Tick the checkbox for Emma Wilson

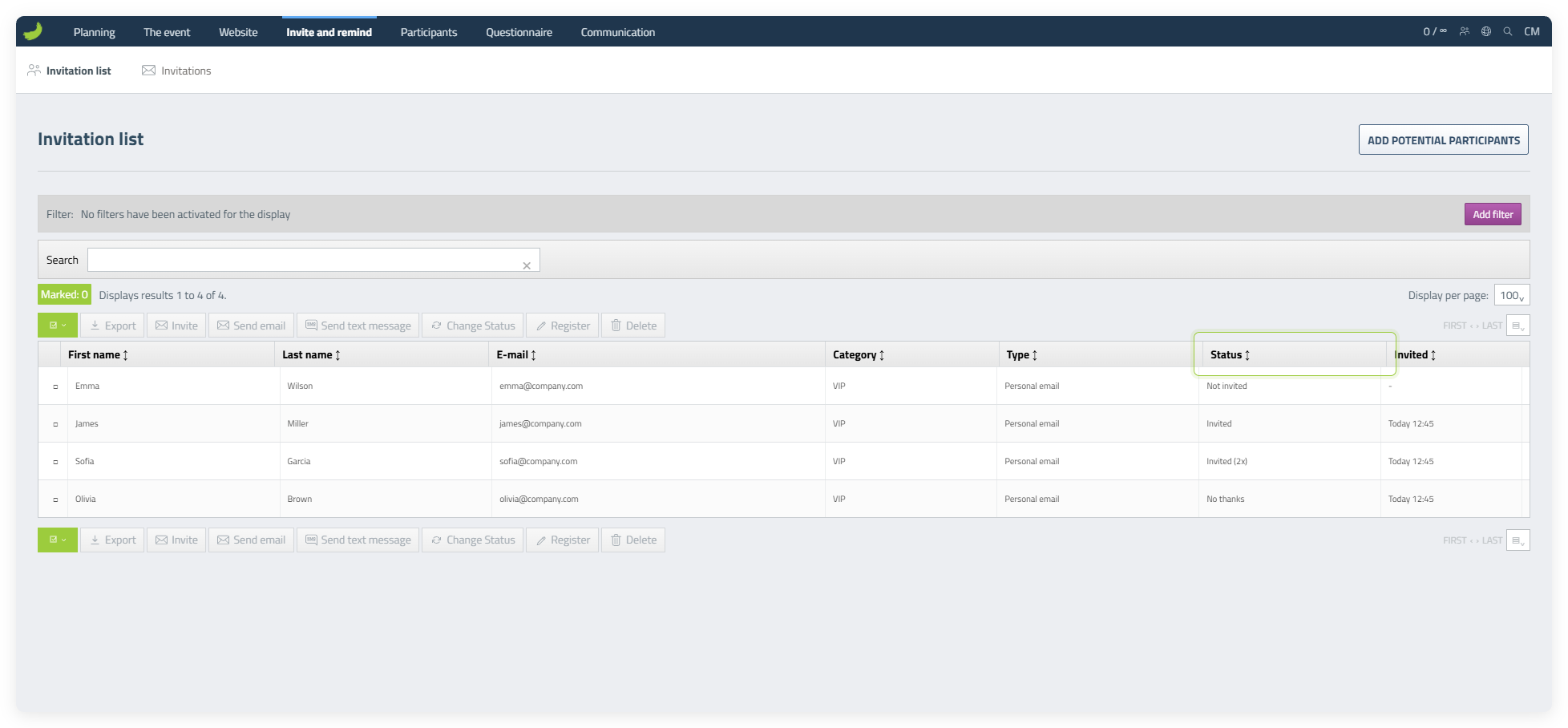click(55, 386)
